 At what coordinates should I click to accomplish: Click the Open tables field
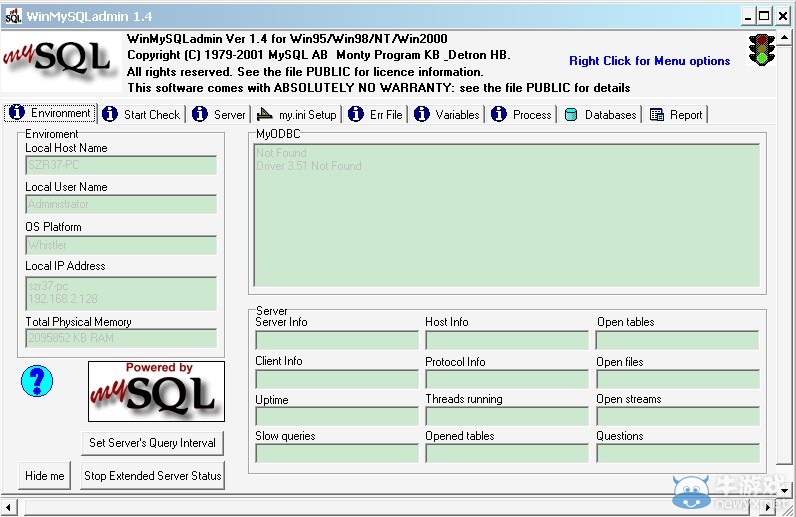678,340
